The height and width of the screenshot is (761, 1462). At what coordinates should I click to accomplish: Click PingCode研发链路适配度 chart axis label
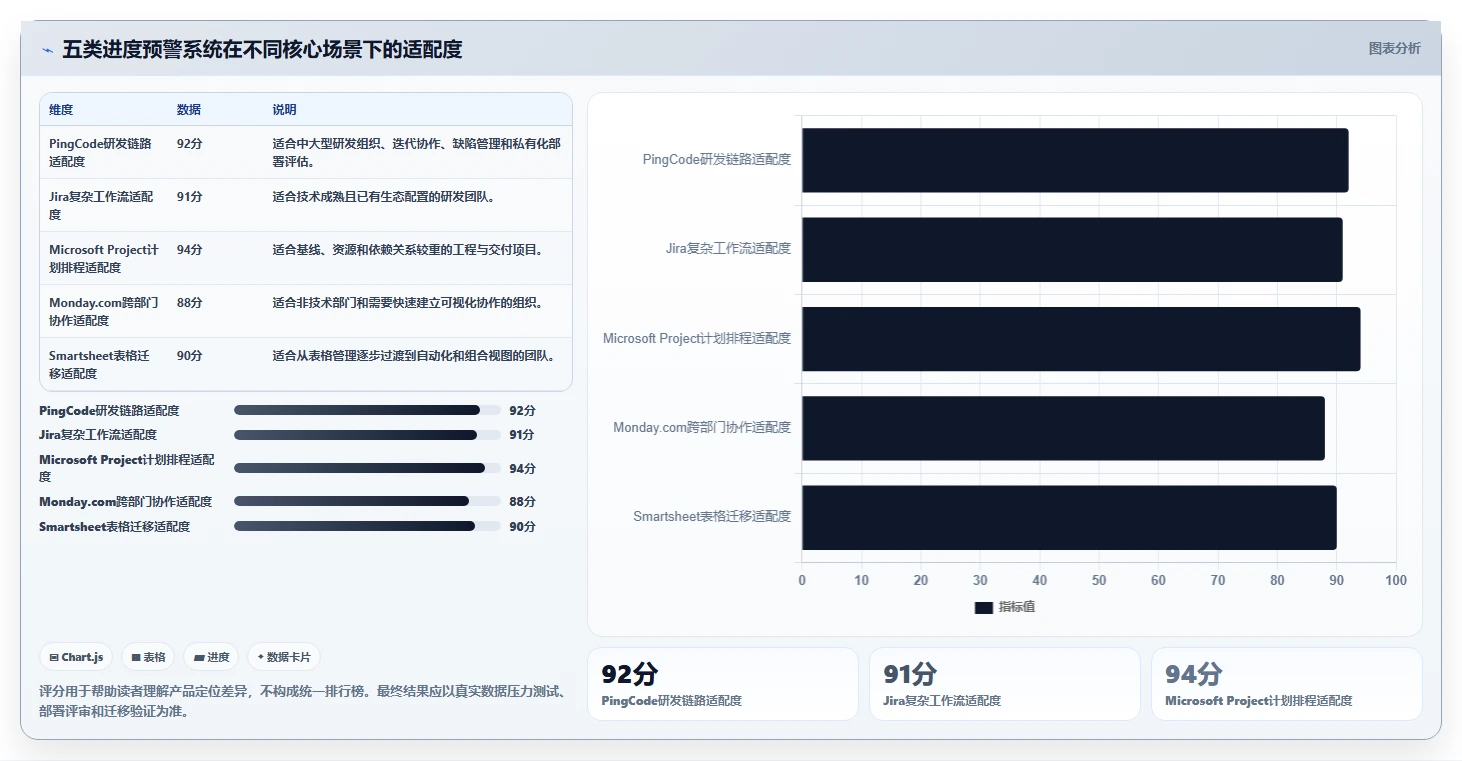717,159
